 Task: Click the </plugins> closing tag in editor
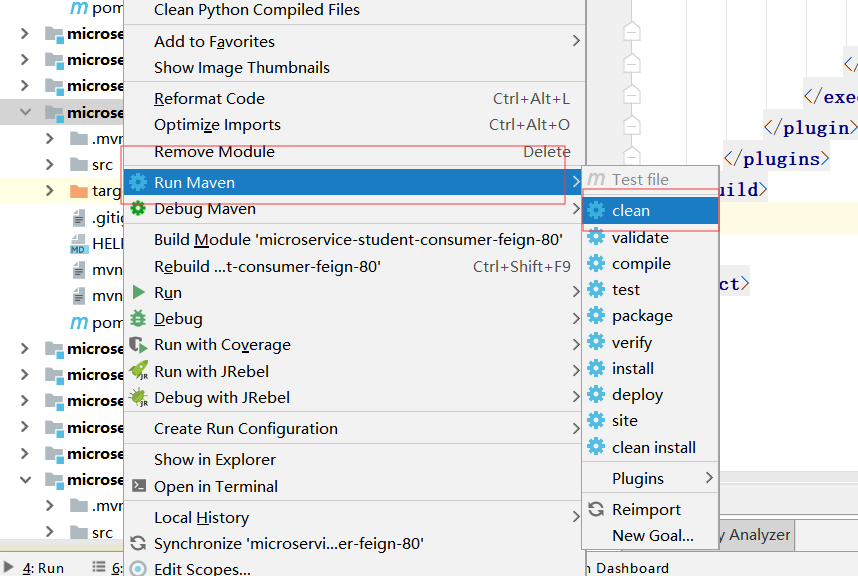776,159
